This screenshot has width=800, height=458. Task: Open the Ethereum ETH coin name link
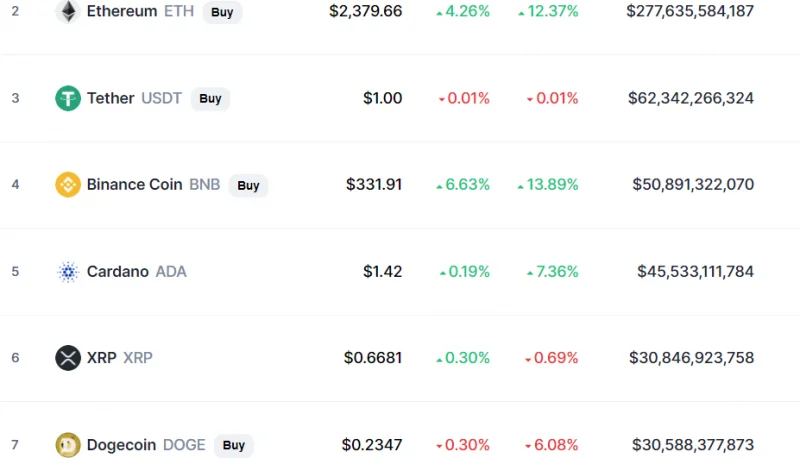pyautogui.click(x=140, y=11)
